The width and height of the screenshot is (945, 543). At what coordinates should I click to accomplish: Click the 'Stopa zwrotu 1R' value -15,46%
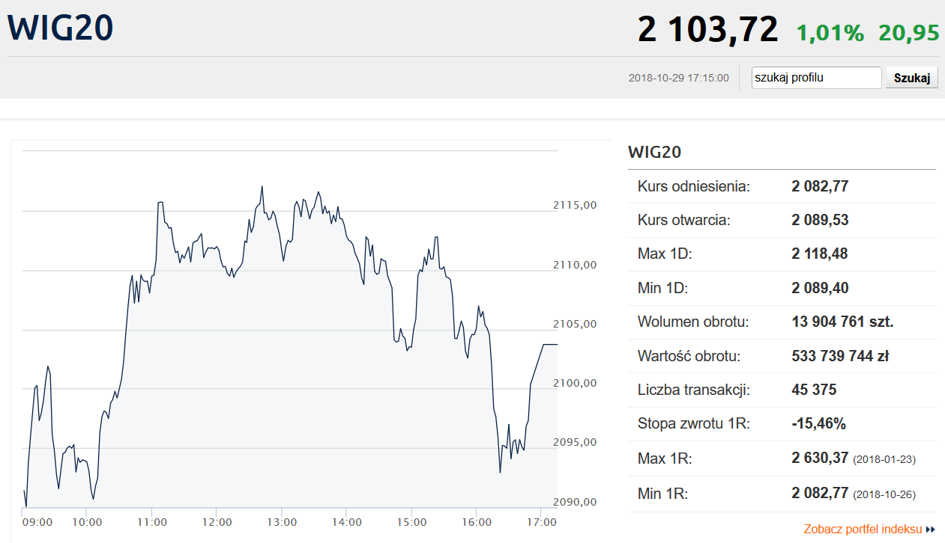(818, 424)
